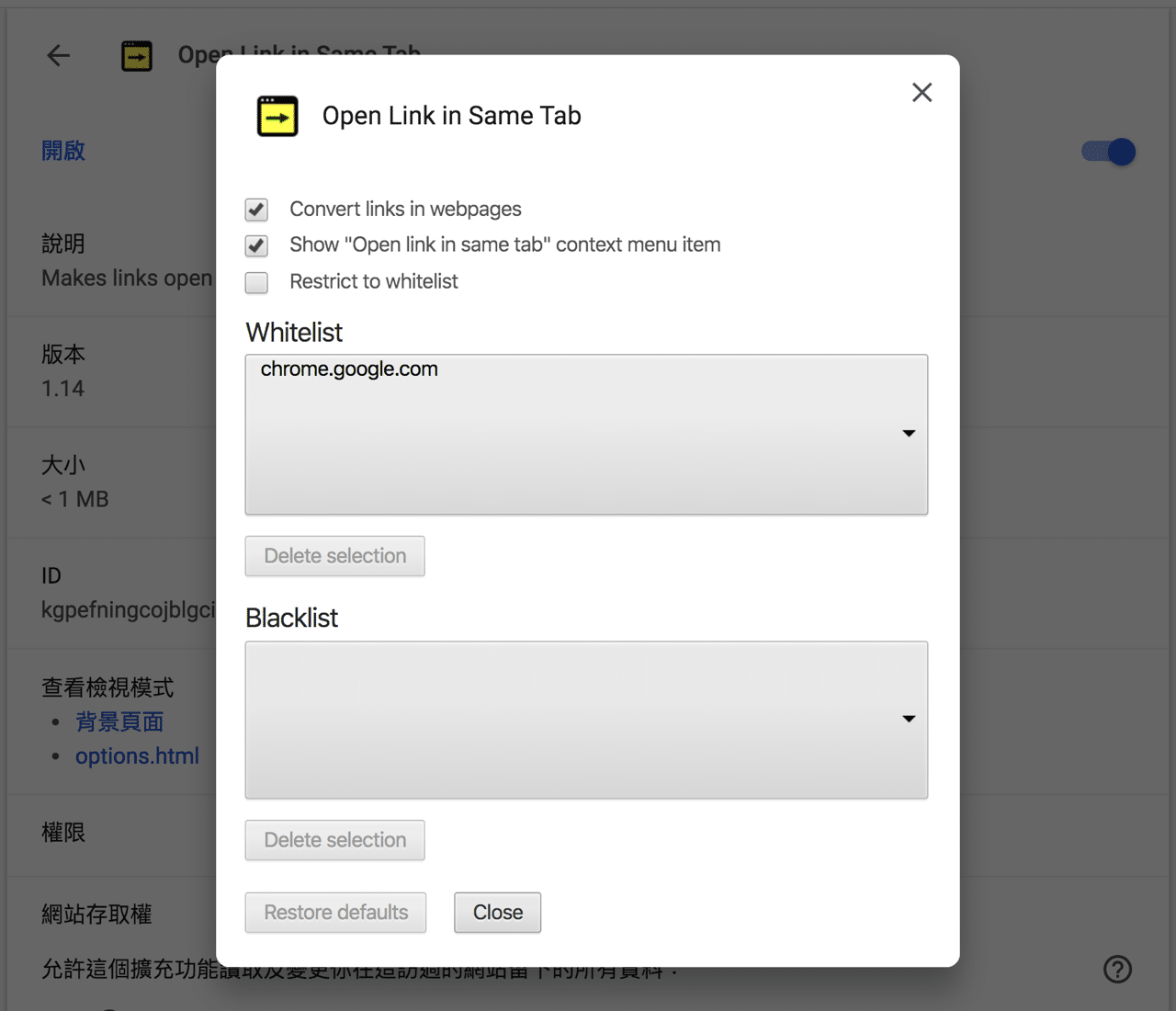Open the 背景頁面 inspect view link
The height and width of the screenshot is (1011, 1176).
click(119, 722)
